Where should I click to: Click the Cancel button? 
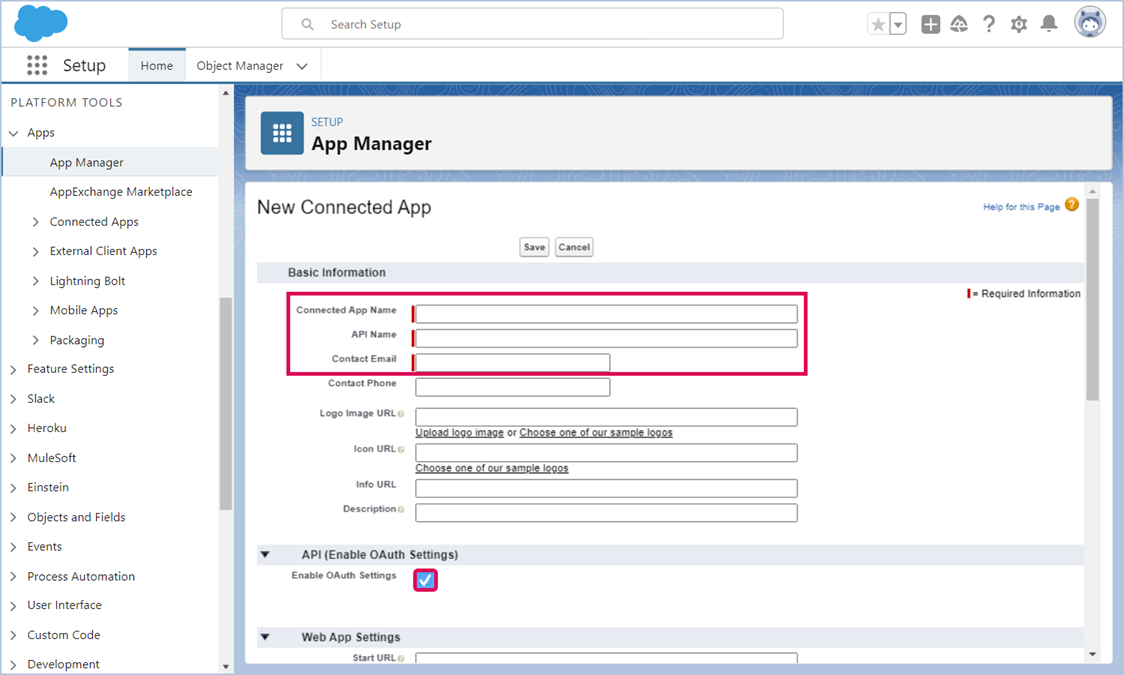pyautogui.click(x=574, y=247)
